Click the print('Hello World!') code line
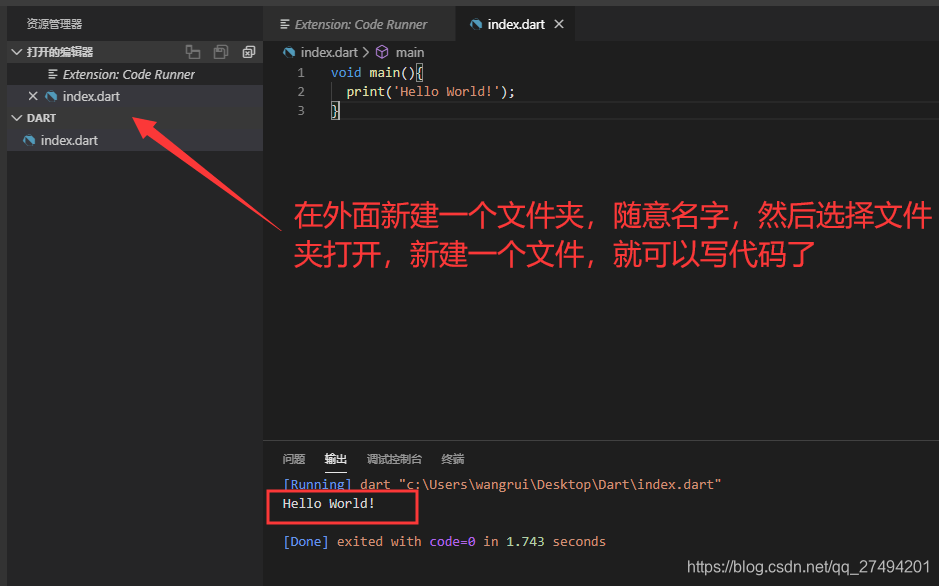The width and height of the screenshot is (939, 586). point(431,92)
